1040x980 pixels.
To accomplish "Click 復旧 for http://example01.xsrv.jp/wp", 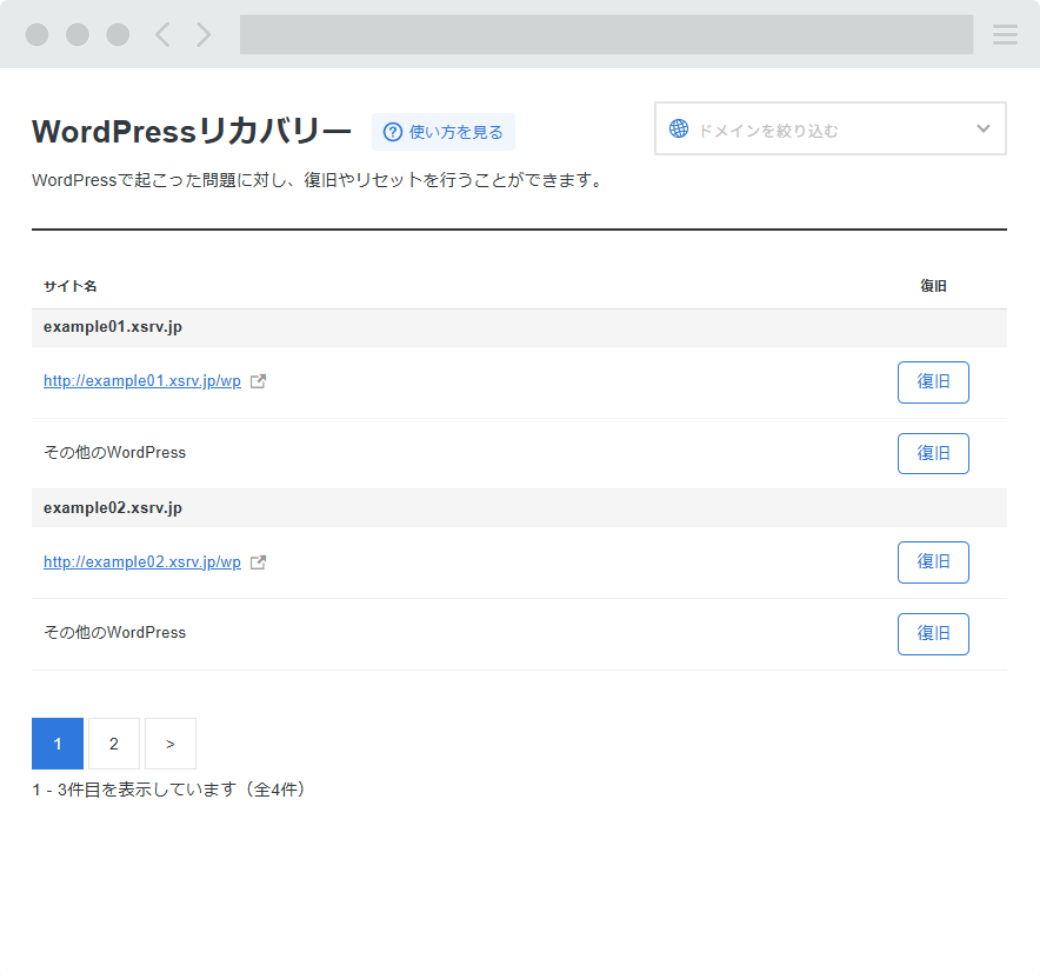I will coord(933,382).
